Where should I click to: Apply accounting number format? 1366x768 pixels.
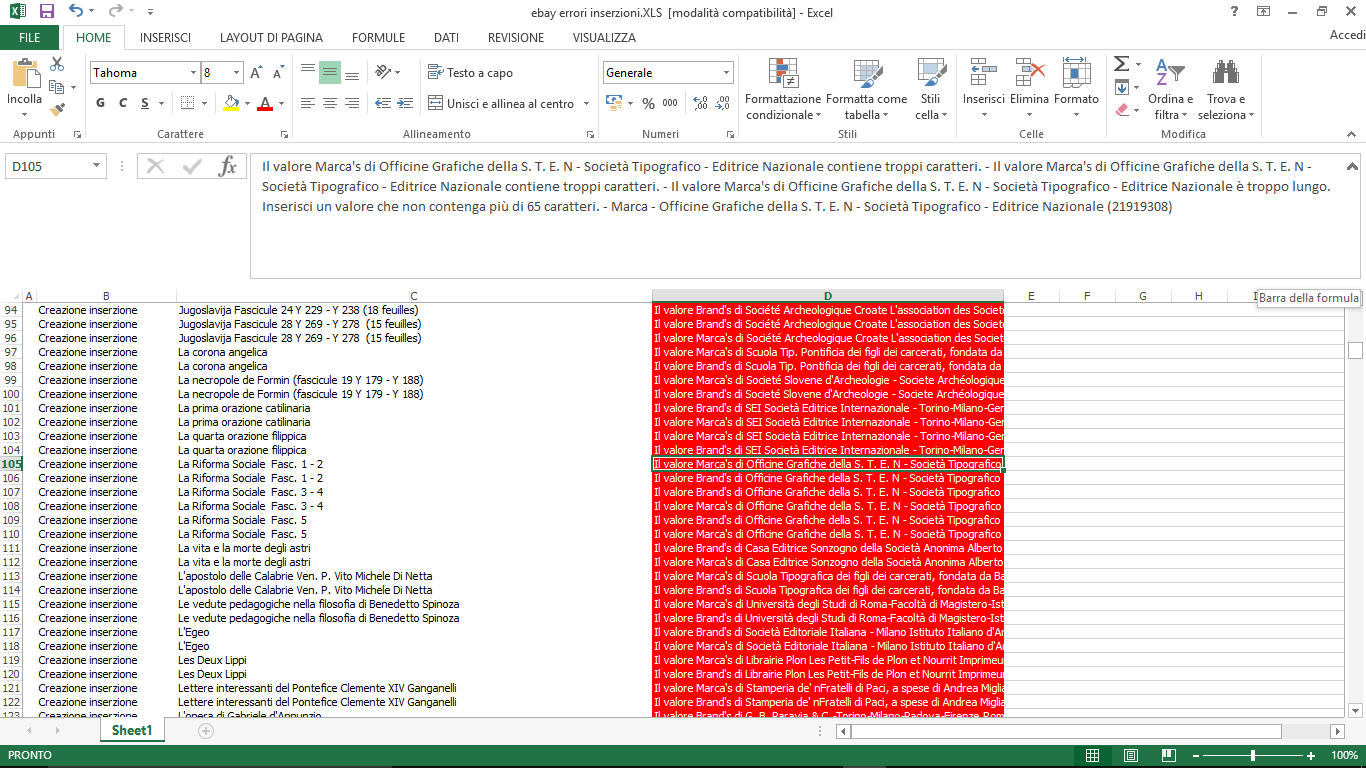[x=612, y=103]
